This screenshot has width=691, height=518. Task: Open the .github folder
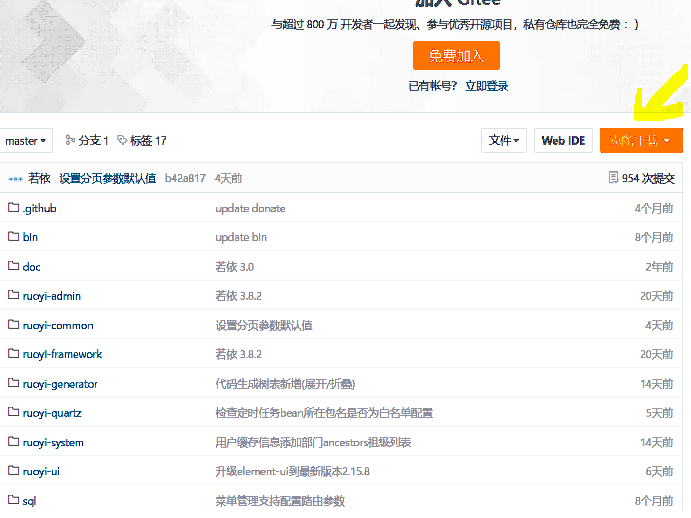(x=40, y=208)
